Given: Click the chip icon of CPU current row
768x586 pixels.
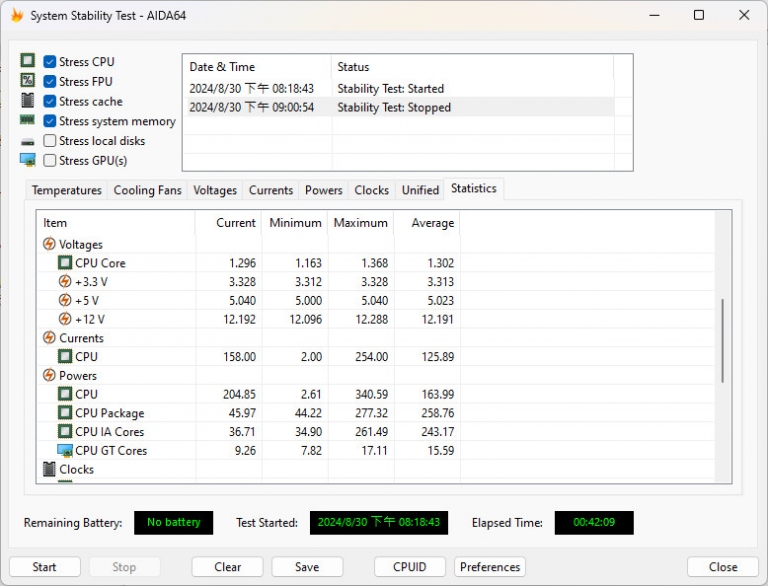Looking at the screenshot, I should click(65, 356).
